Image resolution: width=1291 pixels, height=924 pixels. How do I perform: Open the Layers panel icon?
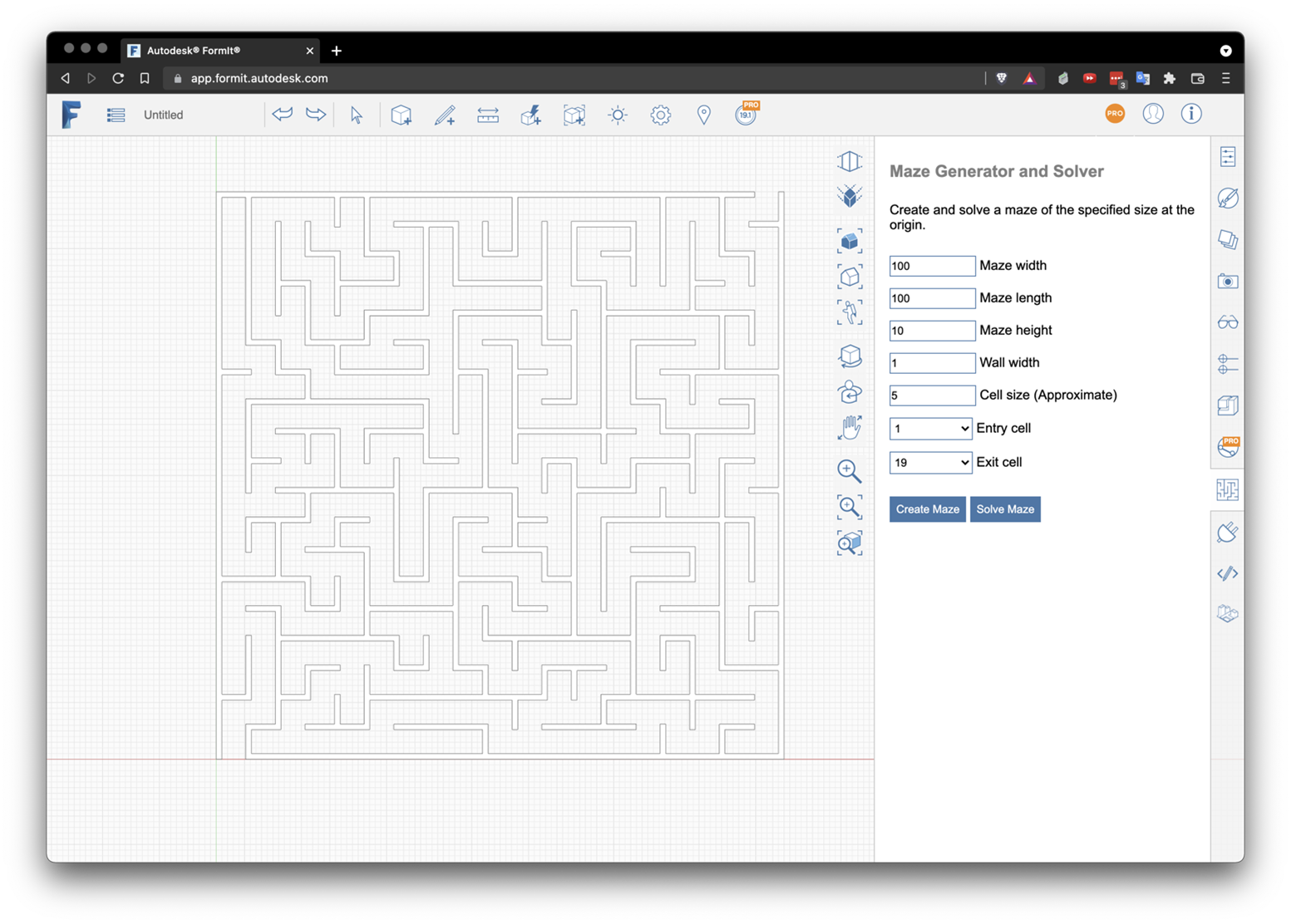pyautogui.click(x=1227, y=240)
